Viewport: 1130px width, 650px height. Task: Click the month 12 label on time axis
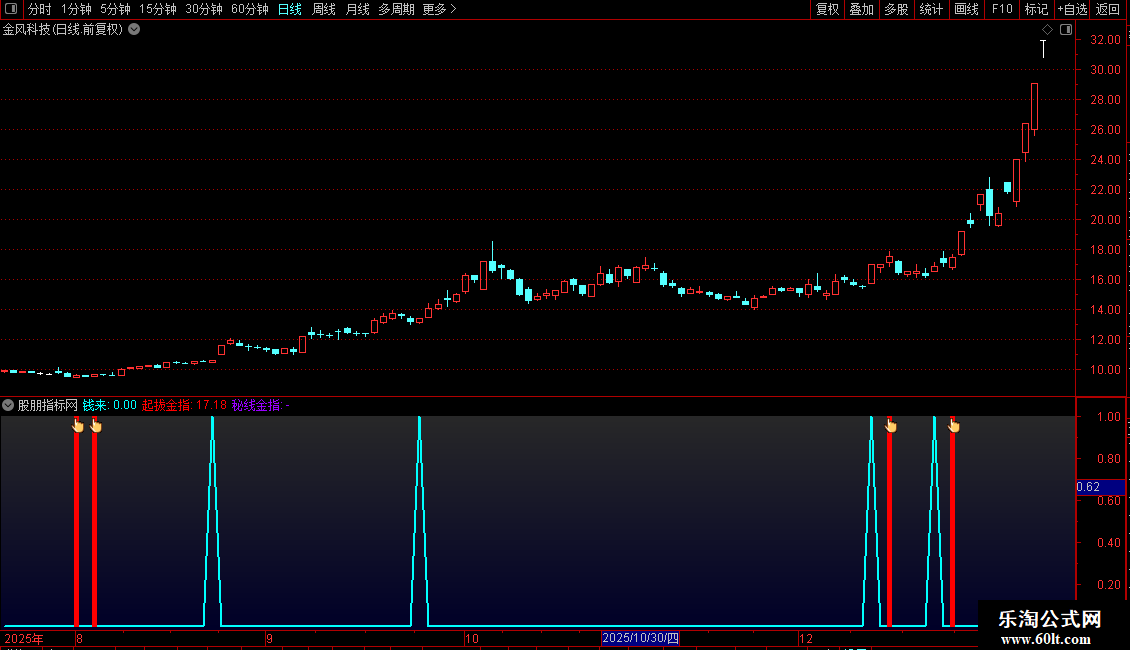[806, 638]
